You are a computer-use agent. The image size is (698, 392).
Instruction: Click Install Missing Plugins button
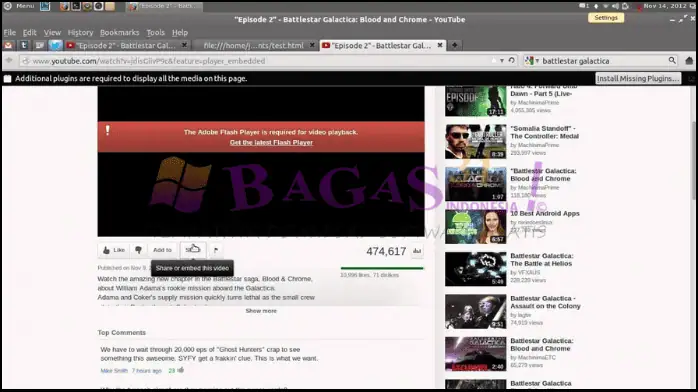tap(638, 78)
